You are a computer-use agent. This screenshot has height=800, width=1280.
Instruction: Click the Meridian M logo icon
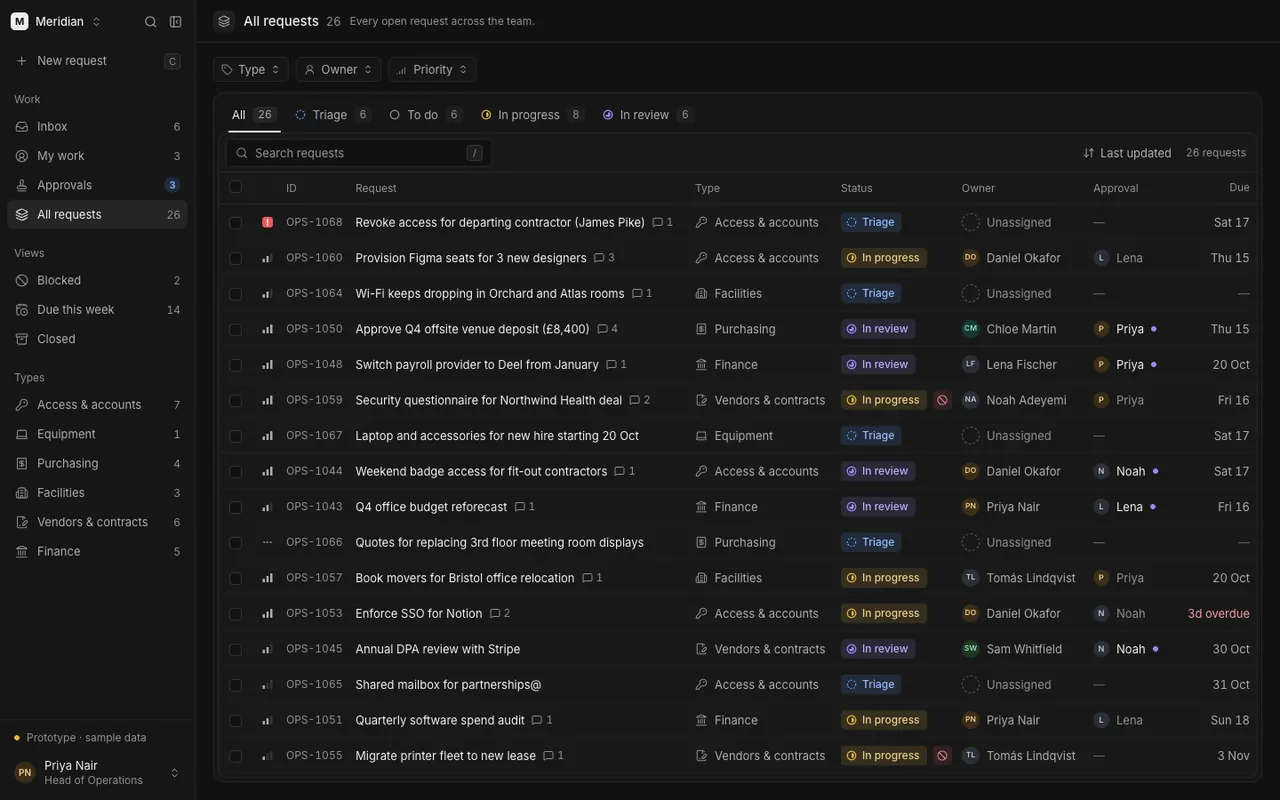click(19, 21)
